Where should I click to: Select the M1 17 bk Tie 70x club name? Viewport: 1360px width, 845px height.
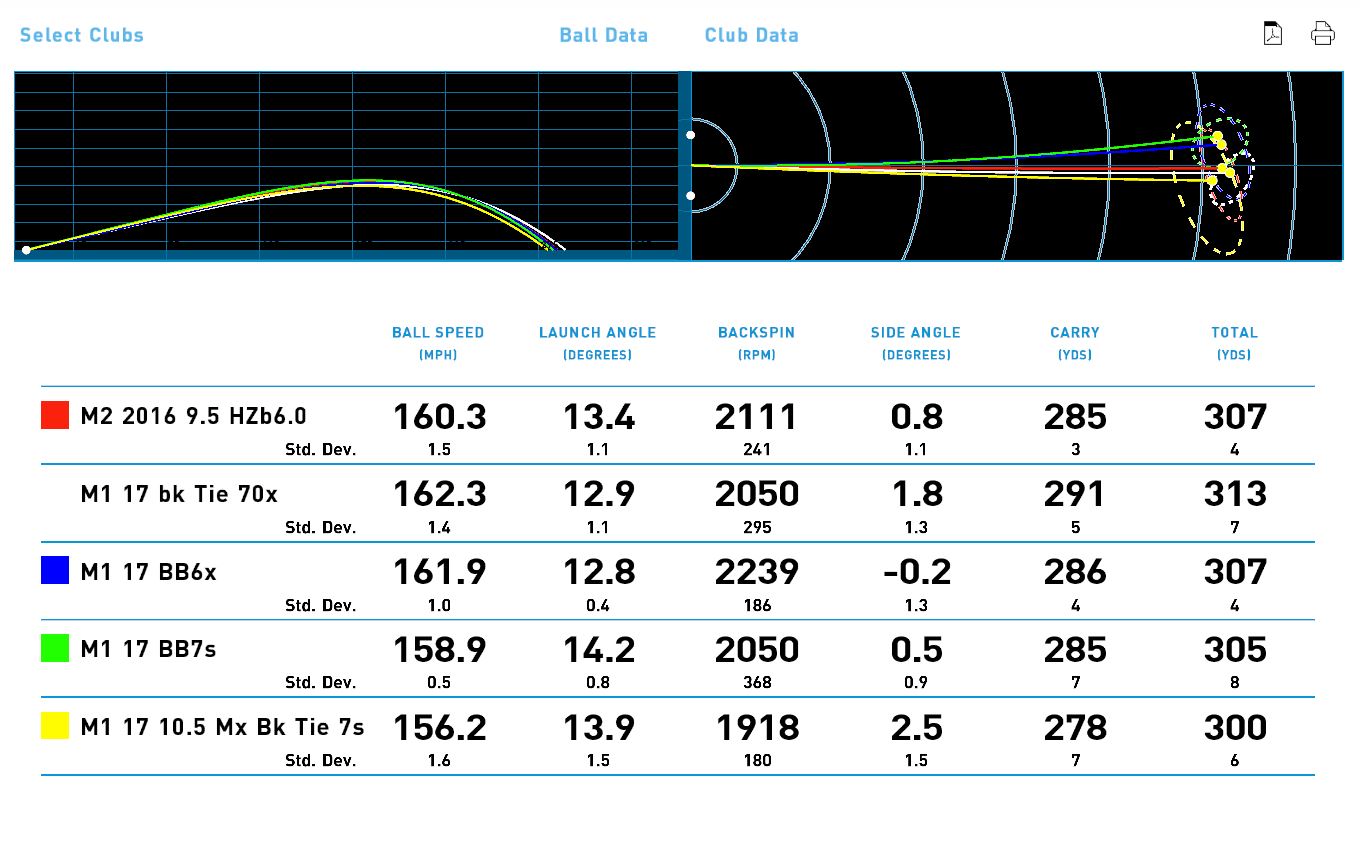point(179,494)
